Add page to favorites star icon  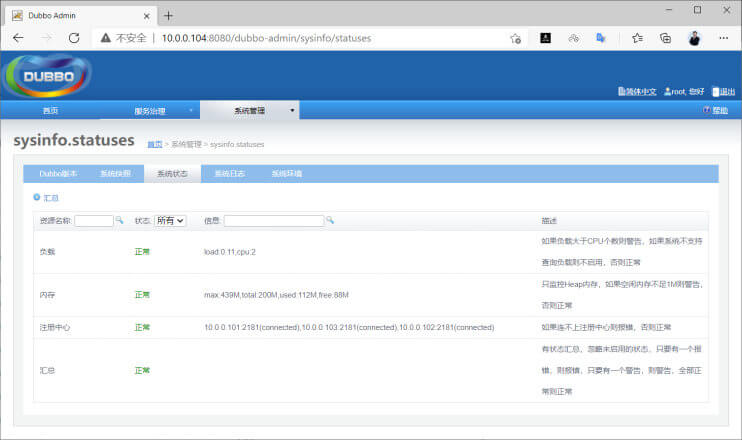point(515,38)
